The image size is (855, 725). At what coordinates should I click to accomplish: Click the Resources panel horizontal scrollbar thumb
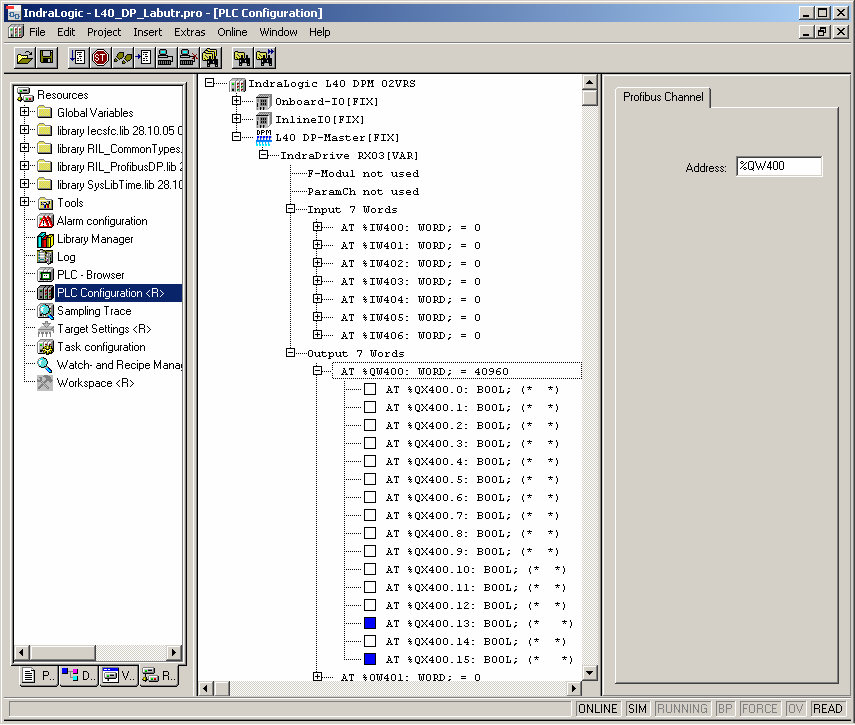point(62,652)
